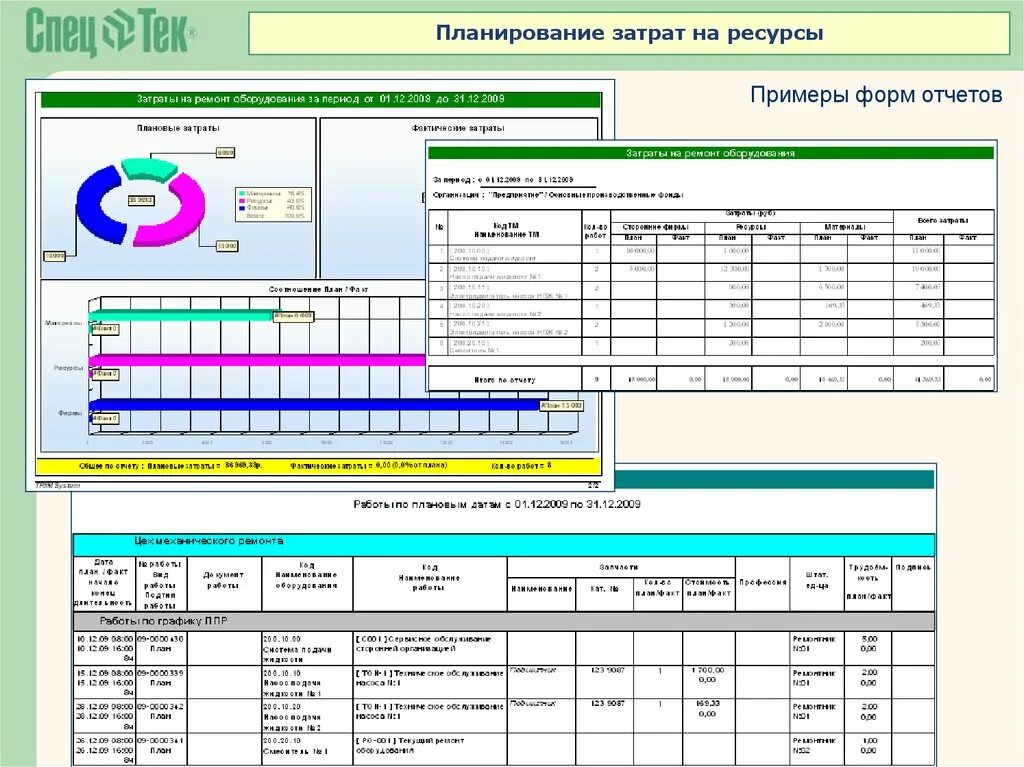Image resolution: width=1024 pixels, height=767 pixels.
Task: Click the 'Организация' line in cost report
Action: pos(558,195)
